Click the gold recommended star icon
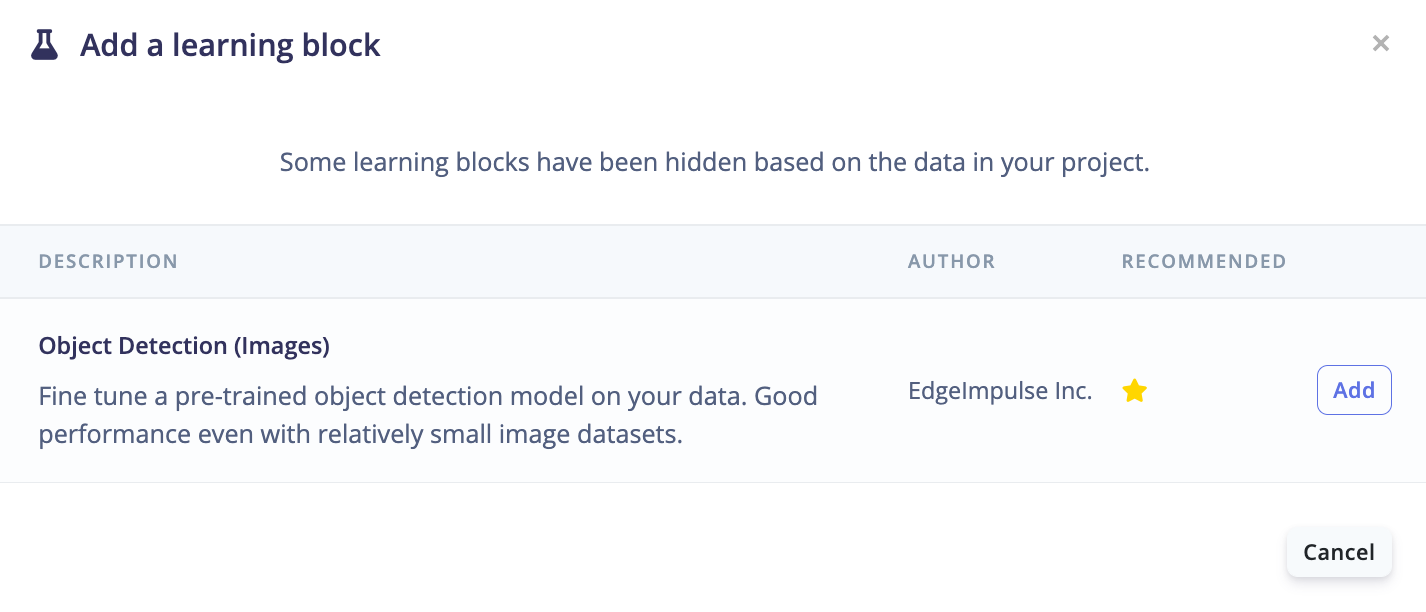The image size is (1426, 612). [x=1134, y=391]
